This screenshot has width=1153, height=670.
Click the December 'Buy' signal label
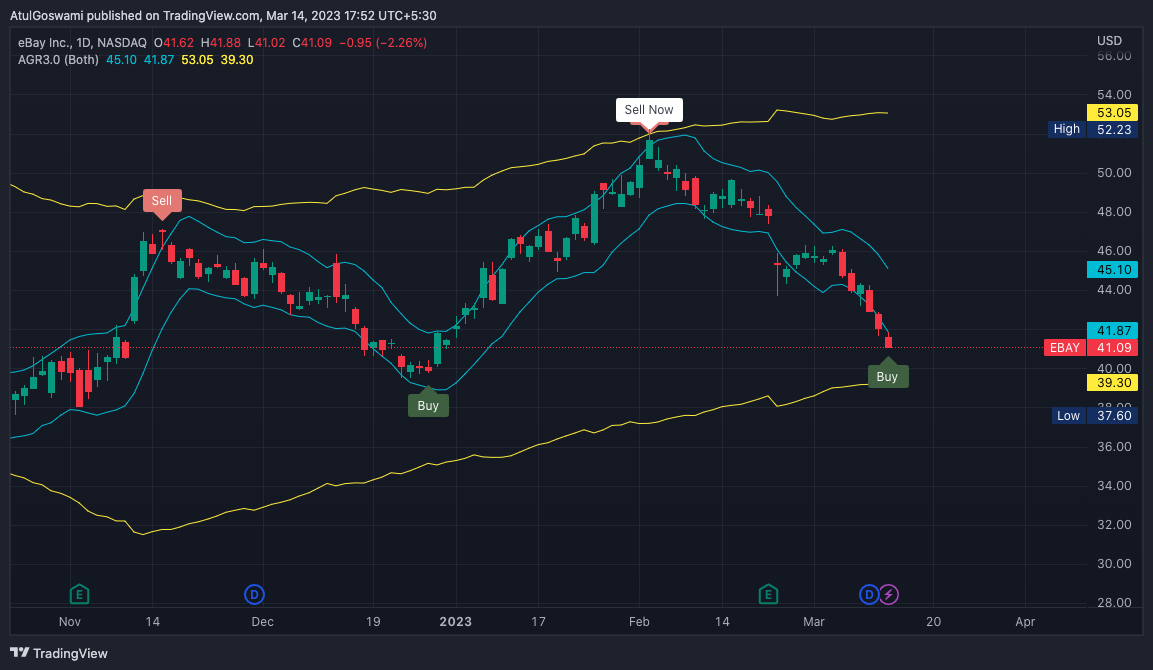point(428,405)
